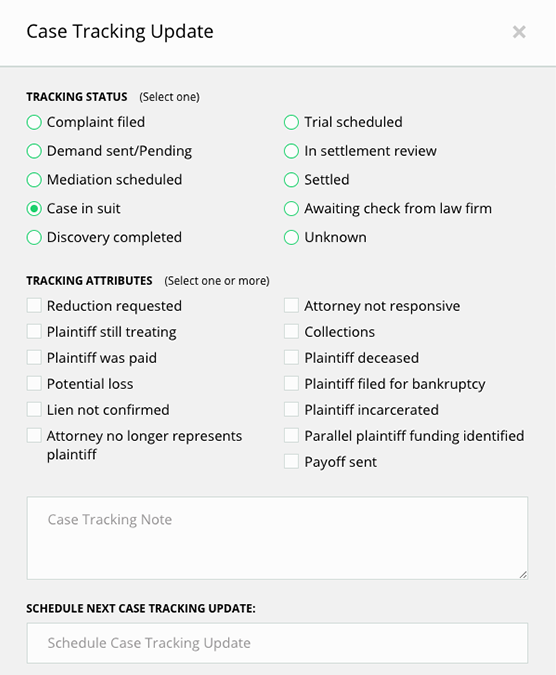The image size is (556, 675).
Task: Choose the Settled status option
Action: tap(291, 180)
